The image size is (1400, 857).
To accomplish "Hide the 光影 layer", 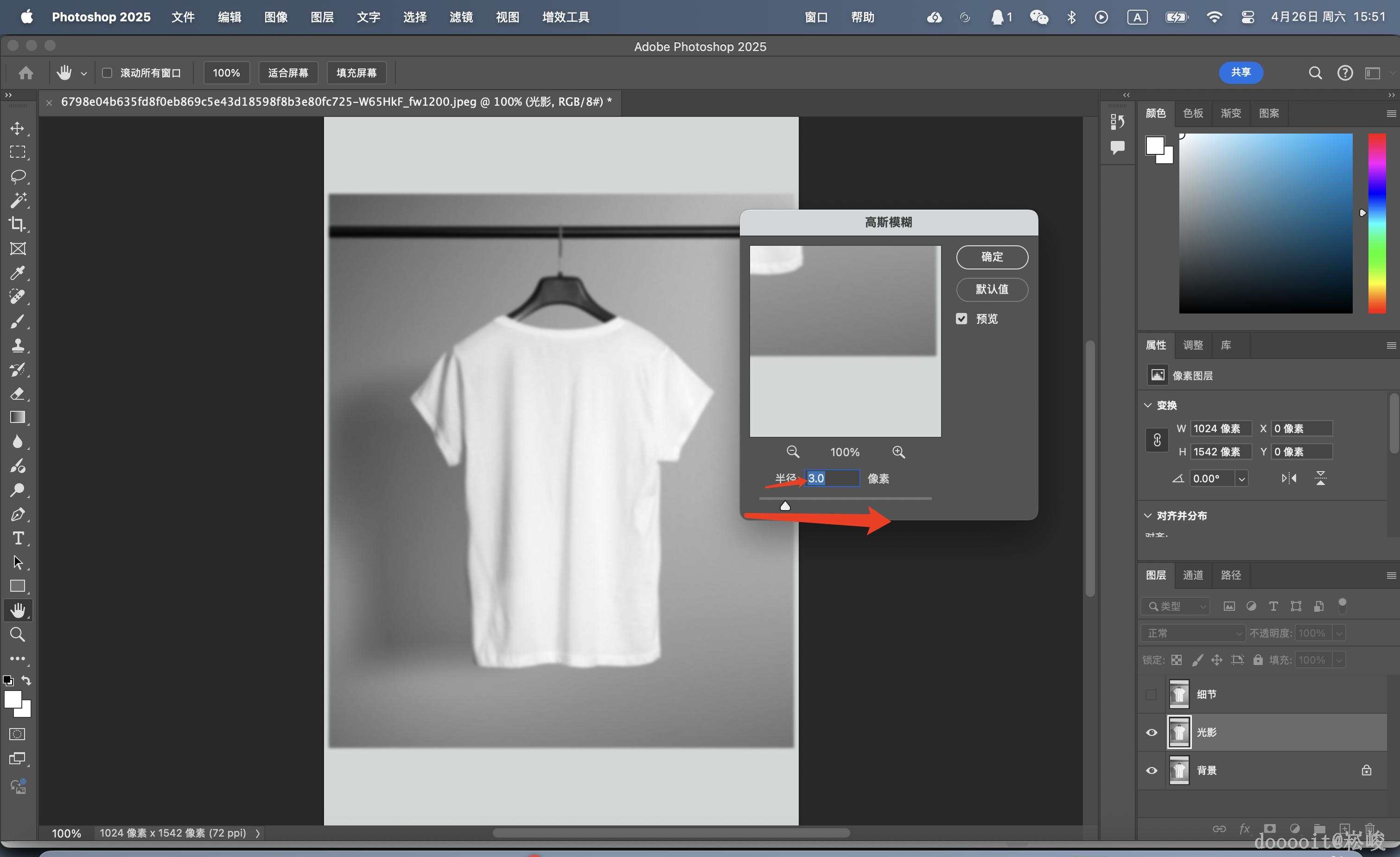I will click(1151, 733).
